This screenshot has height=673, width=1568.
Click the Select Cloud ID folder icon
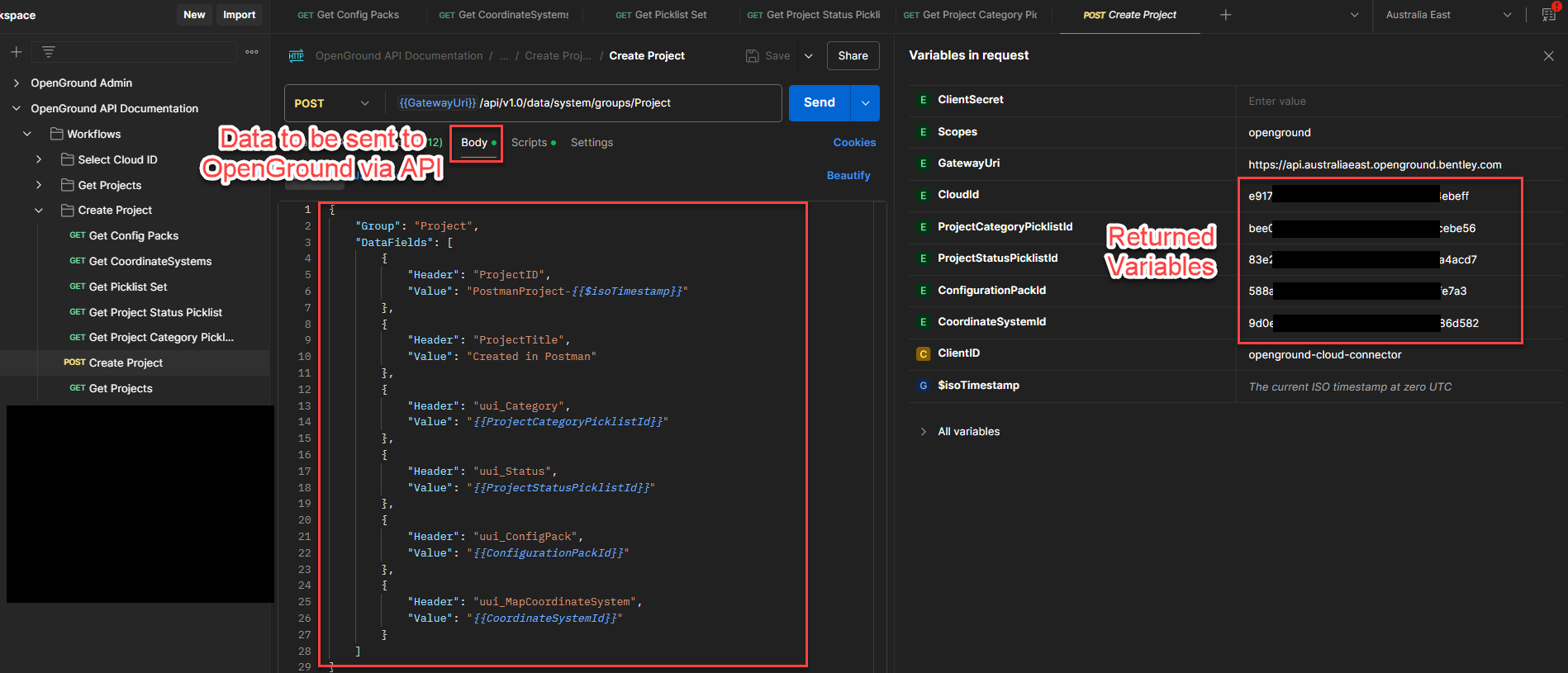pyautogui.click(x=68, y=159)
